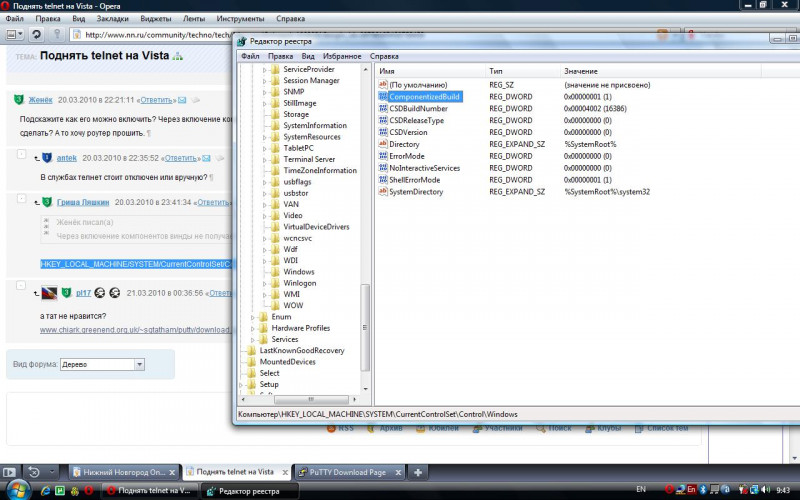Expand the Enum key
Viewport: 800px width, 500px height.
(253, 317)
